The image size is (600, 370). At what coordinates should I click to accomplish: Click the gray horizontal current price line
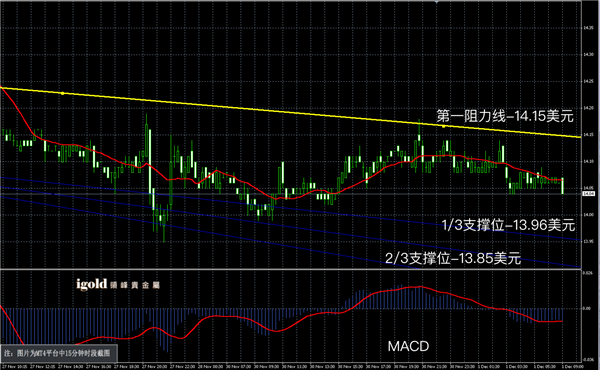[291, 194]
